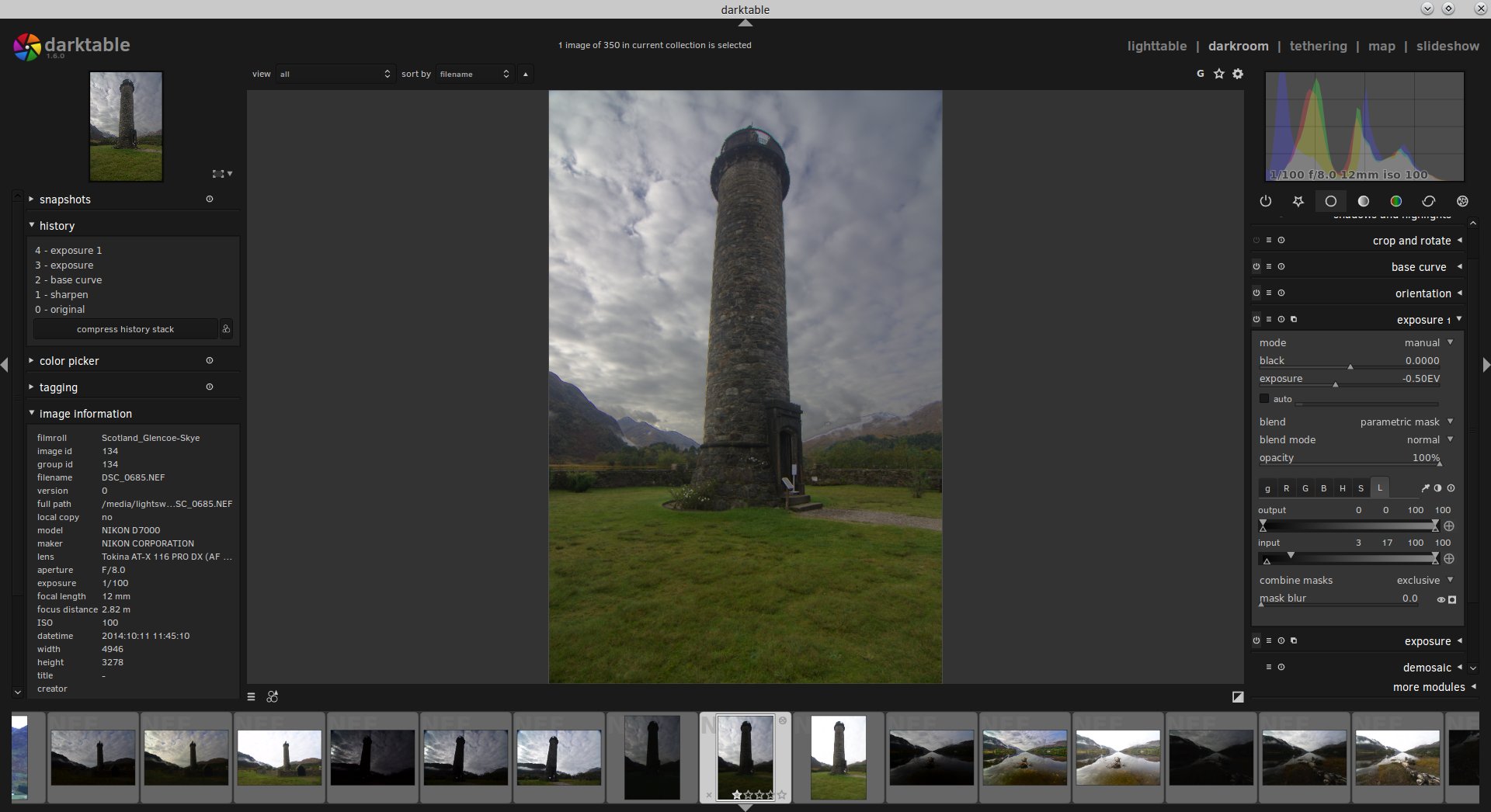
Task: Open blend parametric mask dropdown
Action: point(1356,422)
